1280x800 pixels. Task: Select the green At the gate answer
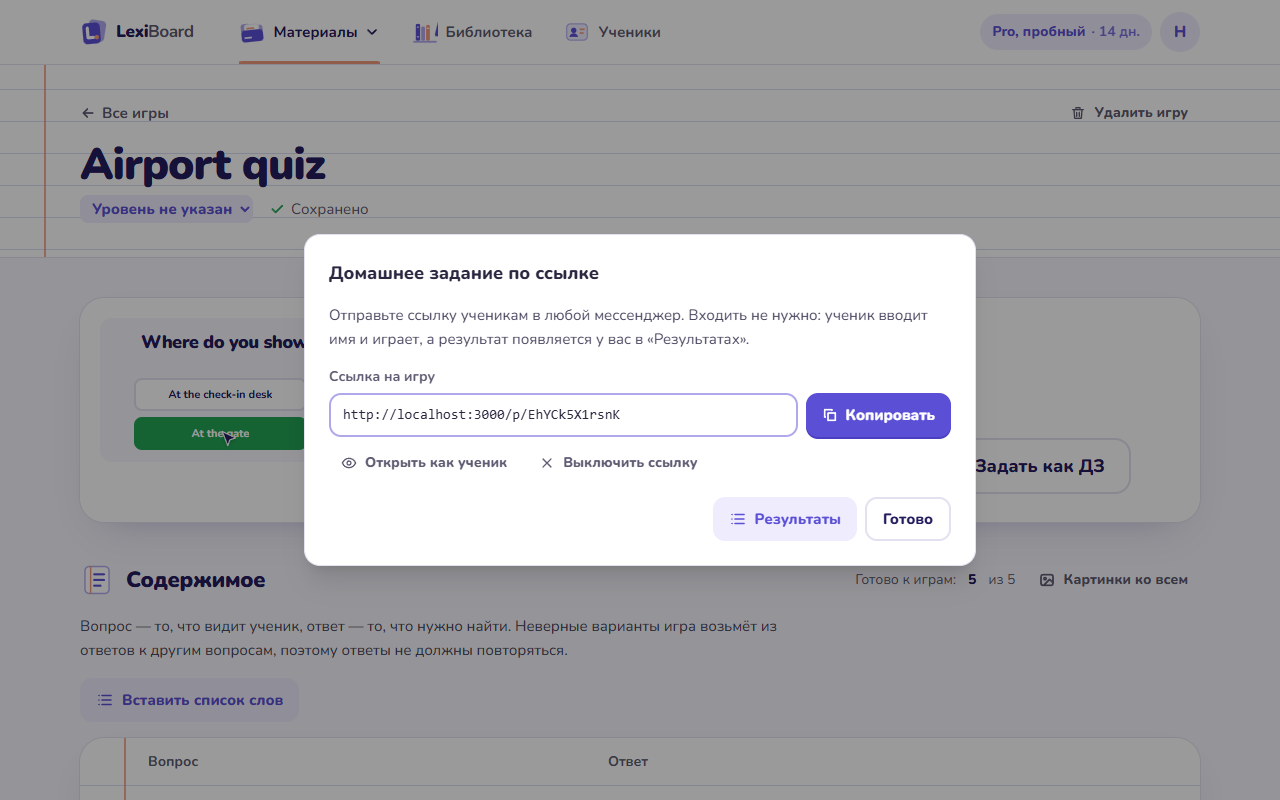[220, 433]
